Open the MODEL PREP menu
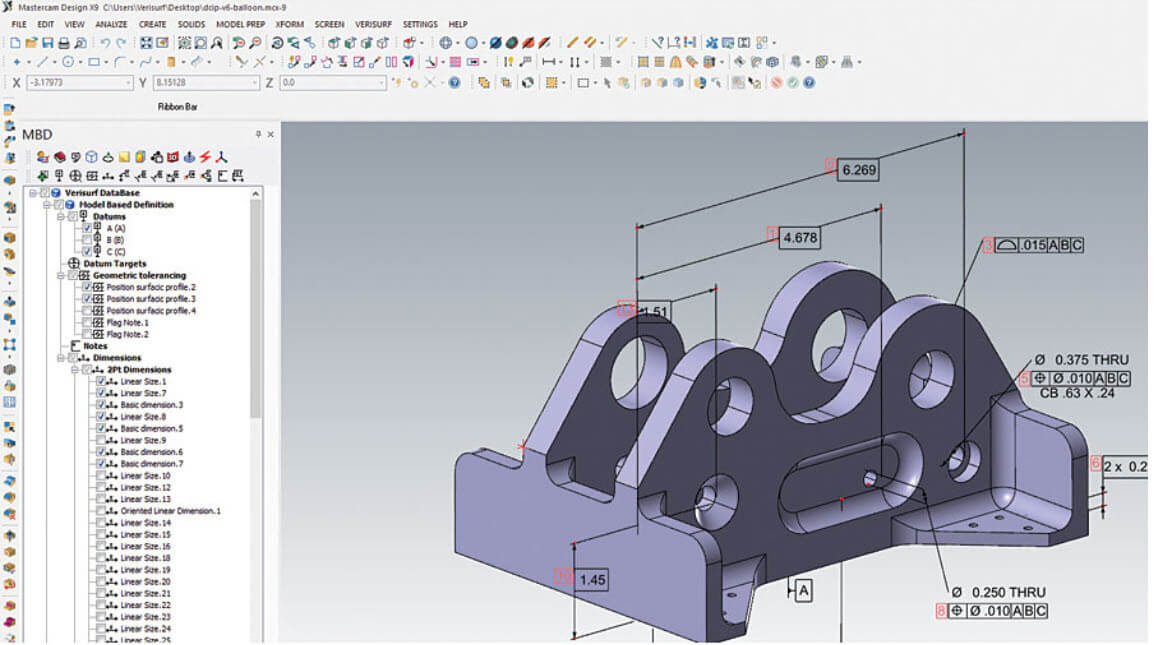1154x645 pixels. click(x=240, y=24)
